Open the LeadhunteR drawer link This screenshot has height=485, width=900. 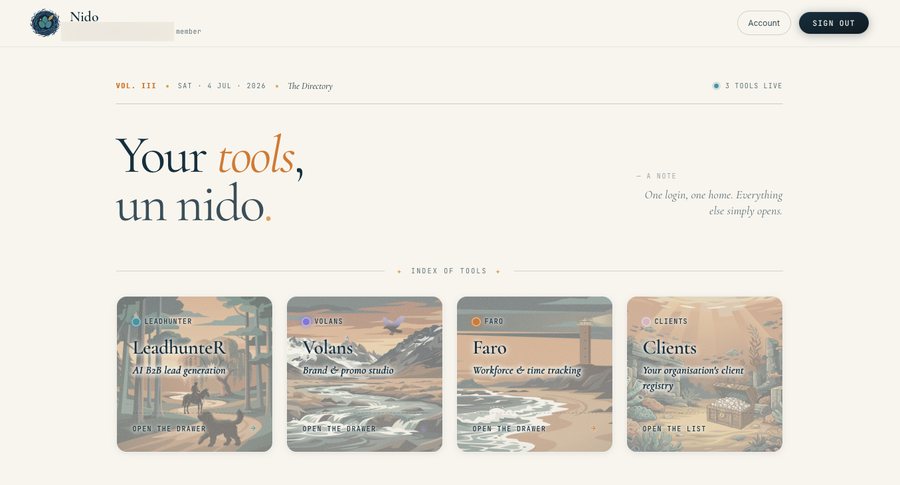click(169, 429)
